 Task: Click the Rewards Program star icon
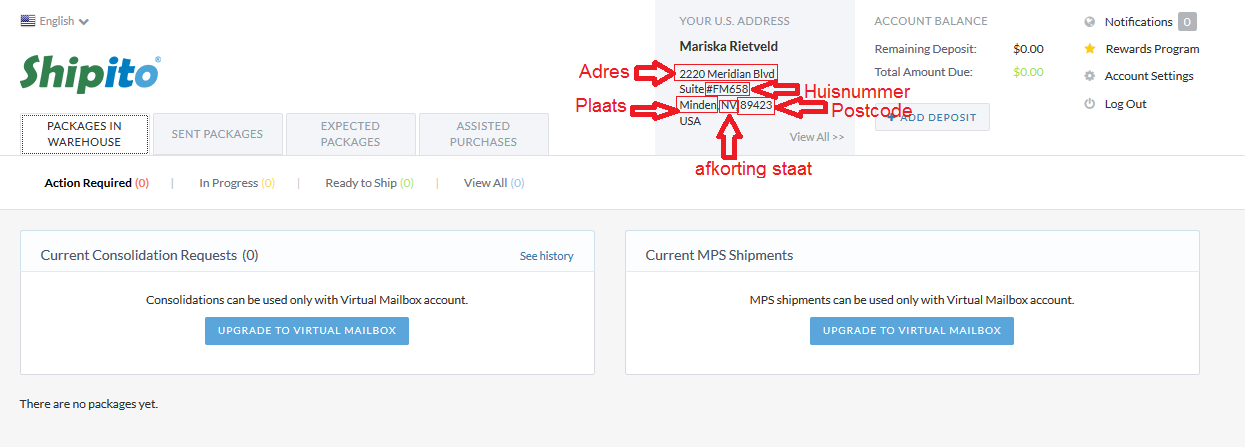point(1090,49)
